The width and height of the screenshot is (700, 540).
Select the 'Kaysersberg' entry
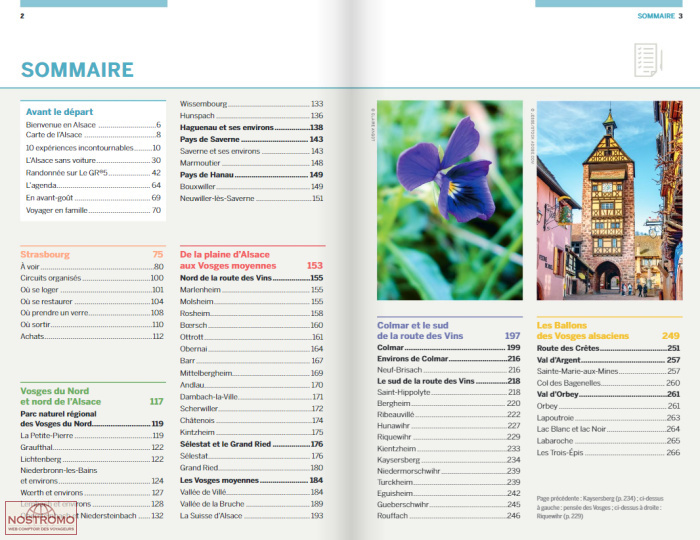coord(449,459)
